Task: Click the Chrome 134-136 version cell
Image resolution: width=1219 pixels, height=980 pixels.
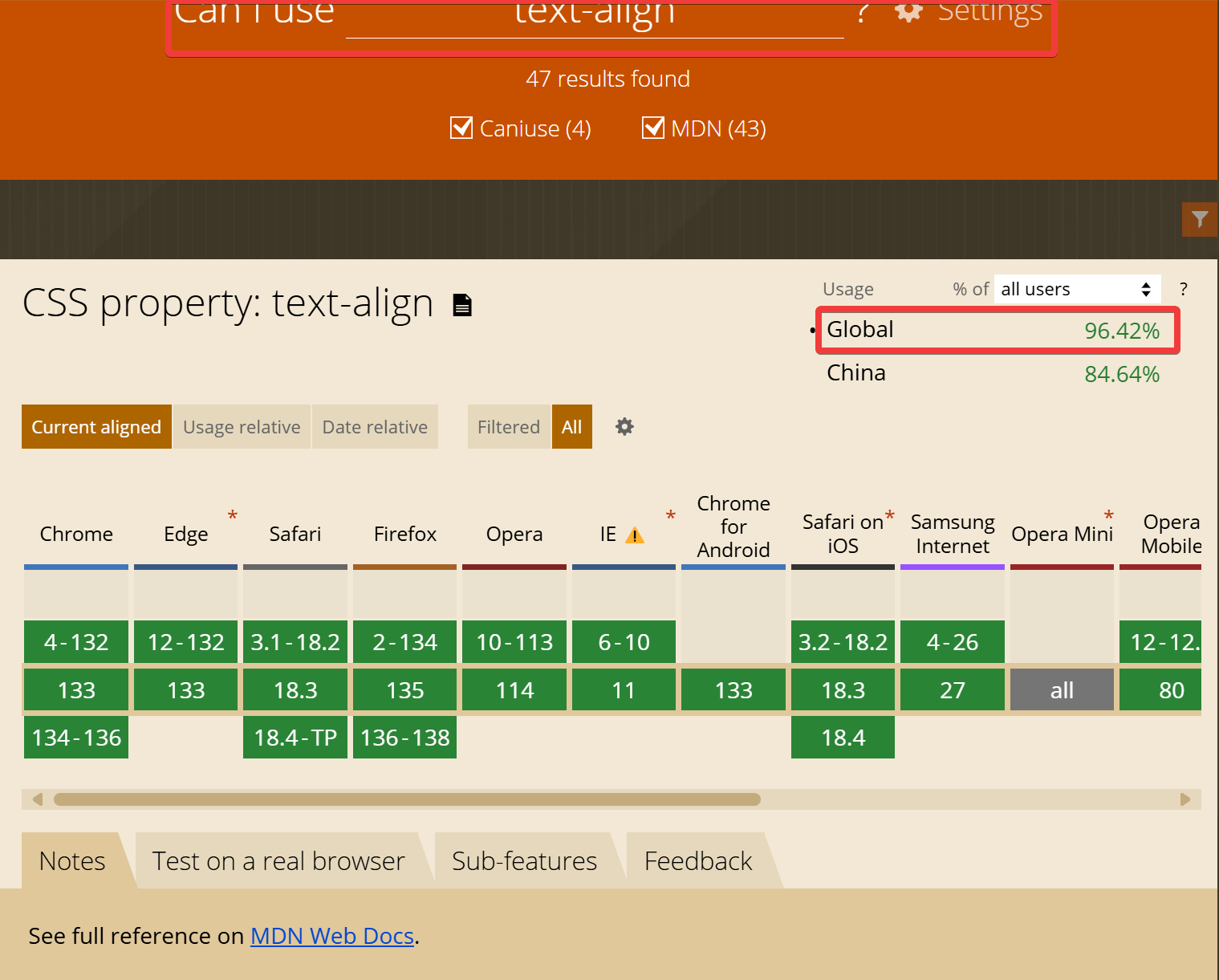Action: (x=76, y=738)
